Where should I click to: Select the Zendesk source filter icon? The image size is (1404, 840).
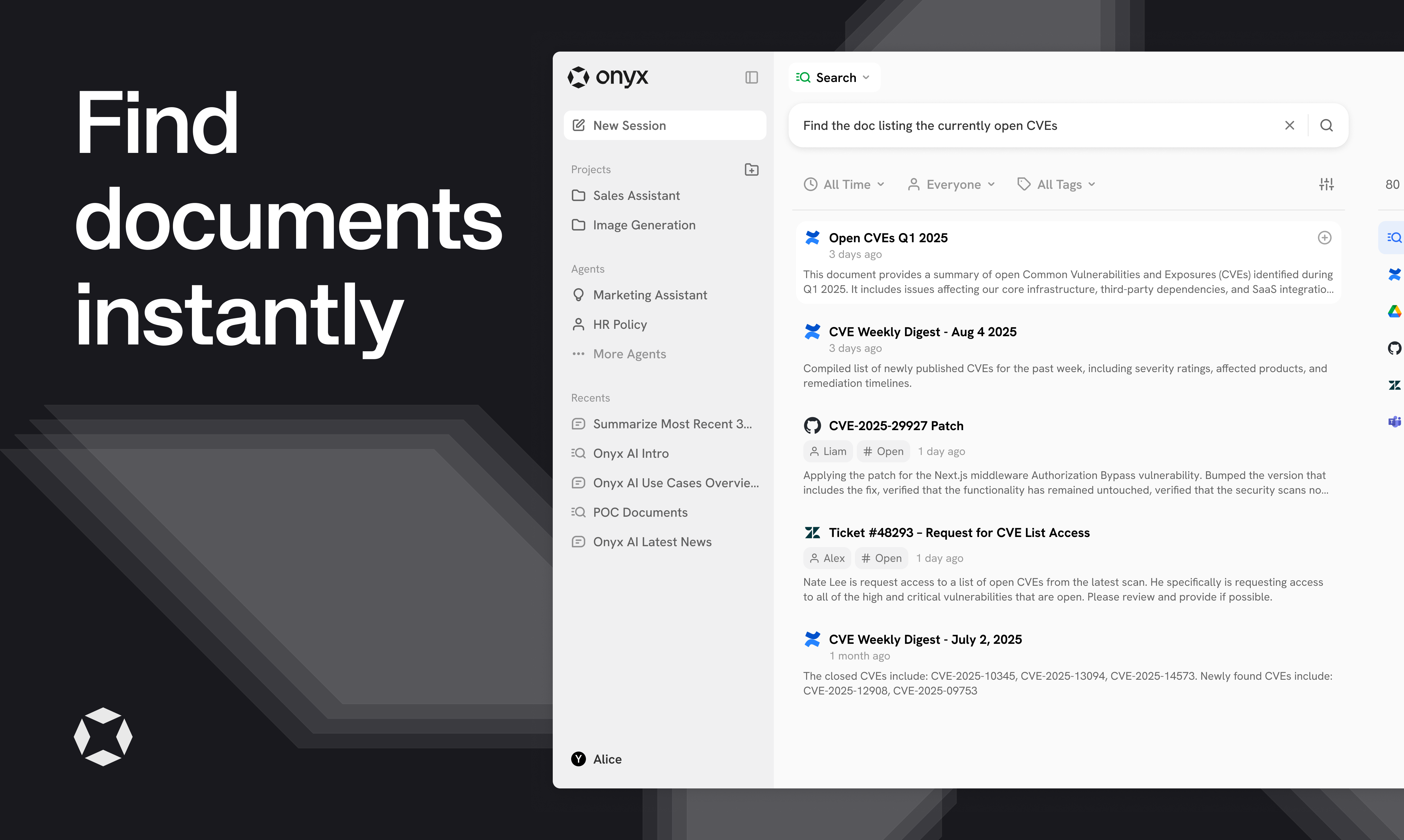[x=1394, y=385]
